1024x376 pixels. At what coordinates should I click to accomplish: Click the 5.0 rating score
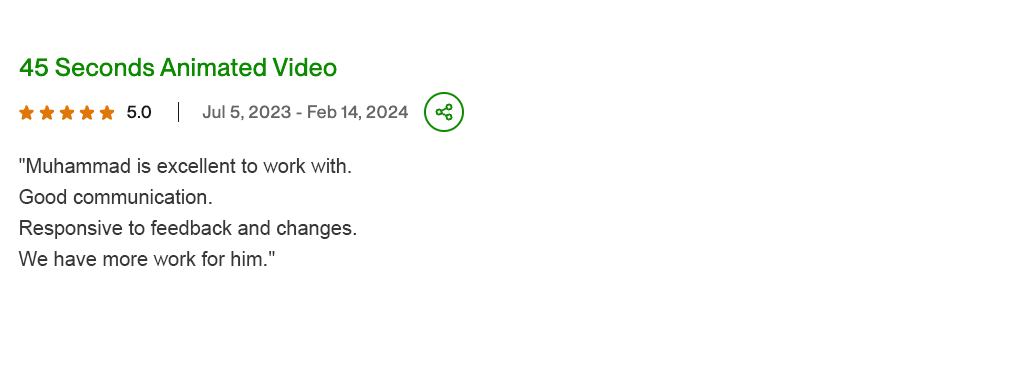pyautogui.click(x=139, y=113)
